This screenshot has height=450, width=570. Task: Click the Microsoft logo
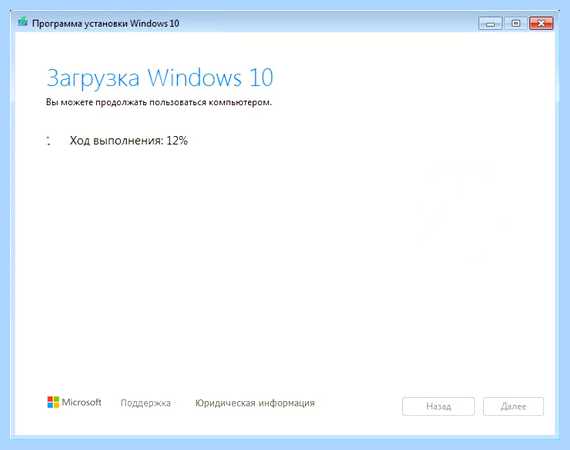pyautogui.click(x=75, y=402)
